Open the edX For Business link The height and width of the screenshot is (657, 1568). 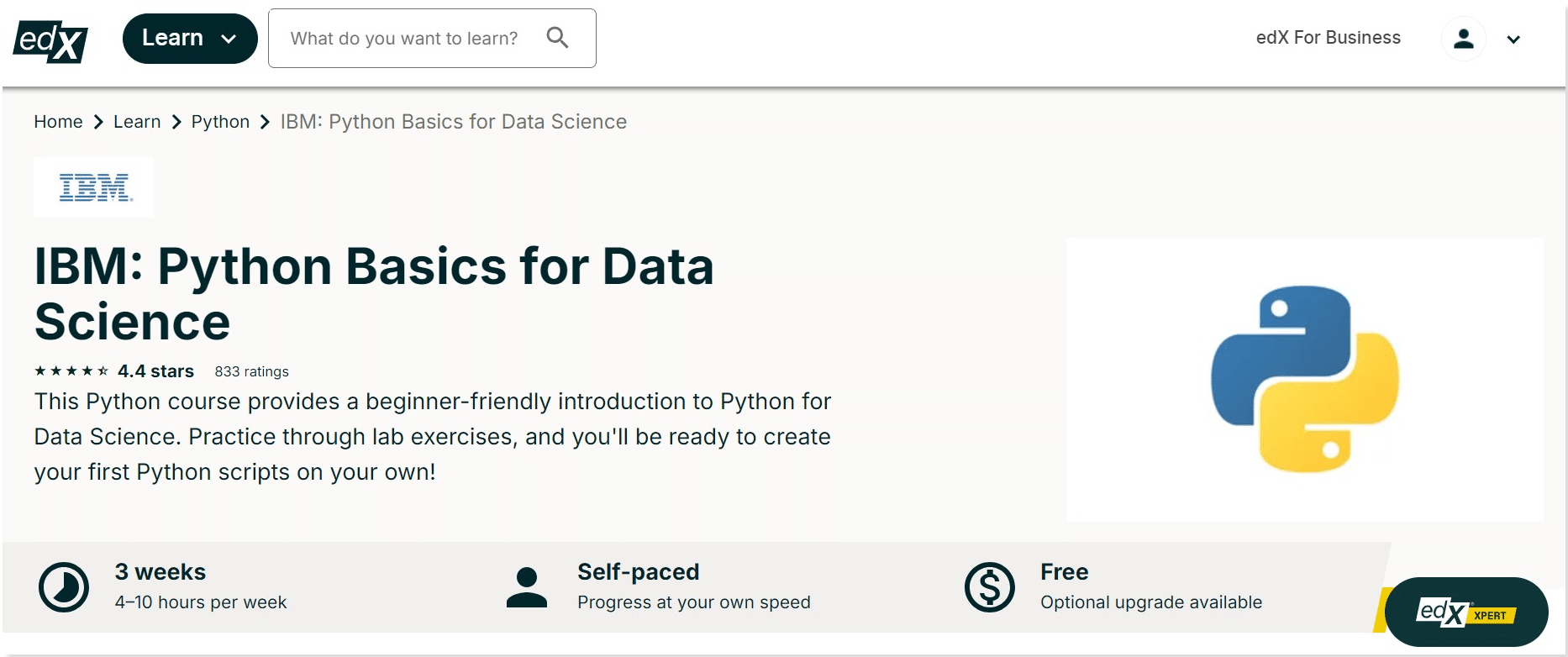point(1328,38)
